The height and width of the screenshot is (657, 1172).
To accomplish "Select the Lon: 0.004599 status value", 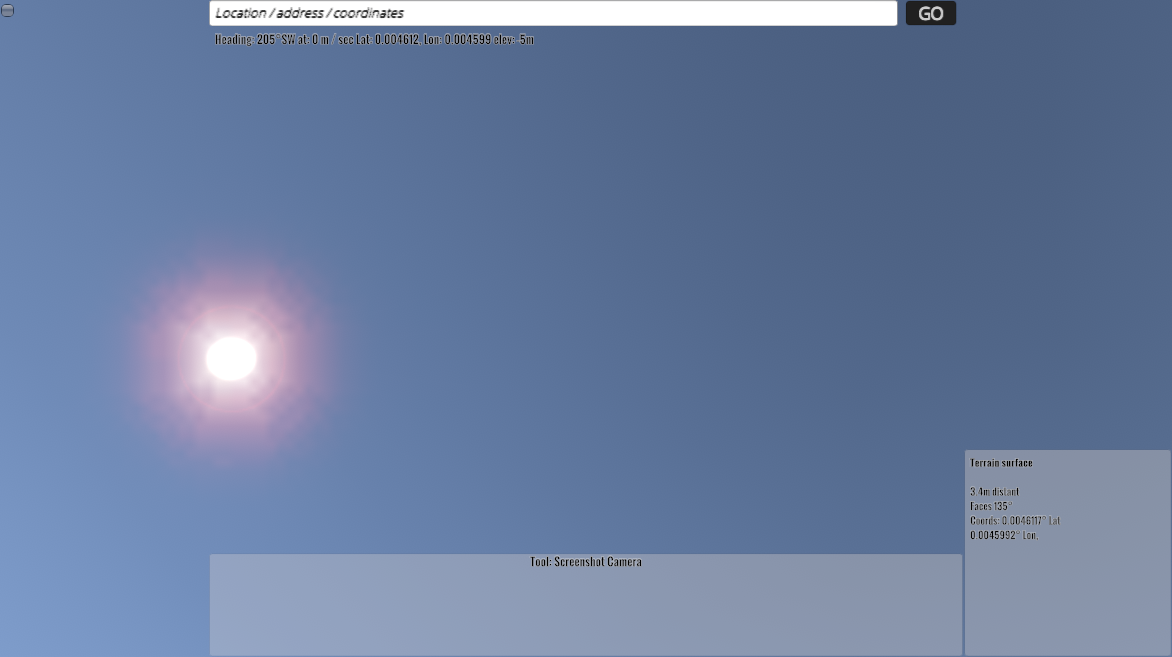I will pyautogui.click(x=457, y=40).
